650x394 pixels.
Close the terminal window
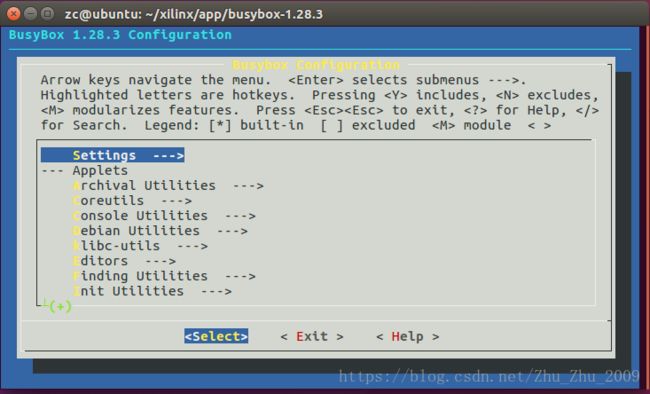click(x=13, y=14)
